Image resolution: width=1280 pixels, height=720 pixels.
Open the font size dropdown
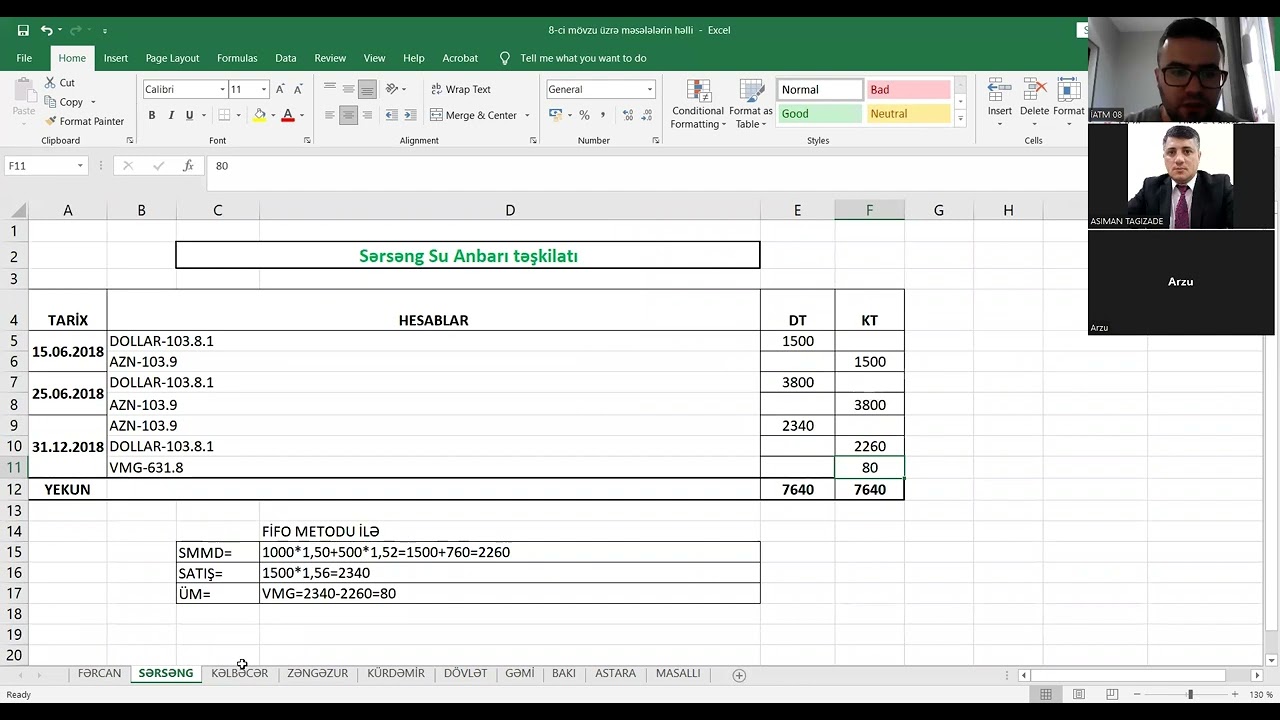pyautogui.click(x=264, y=89)
